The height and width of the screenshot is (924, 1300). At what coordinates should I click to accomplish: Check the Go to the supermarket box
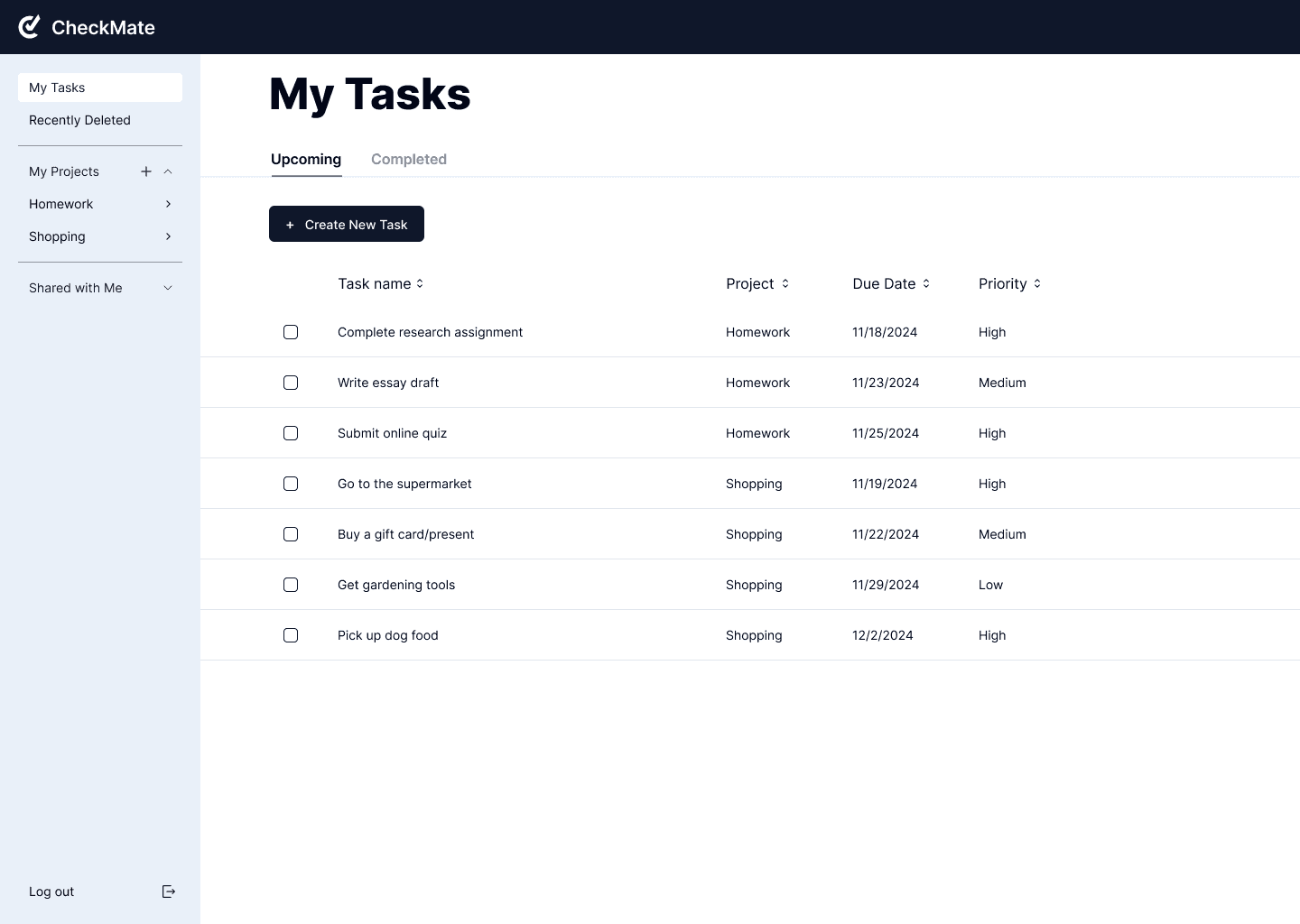coord(291,484)
